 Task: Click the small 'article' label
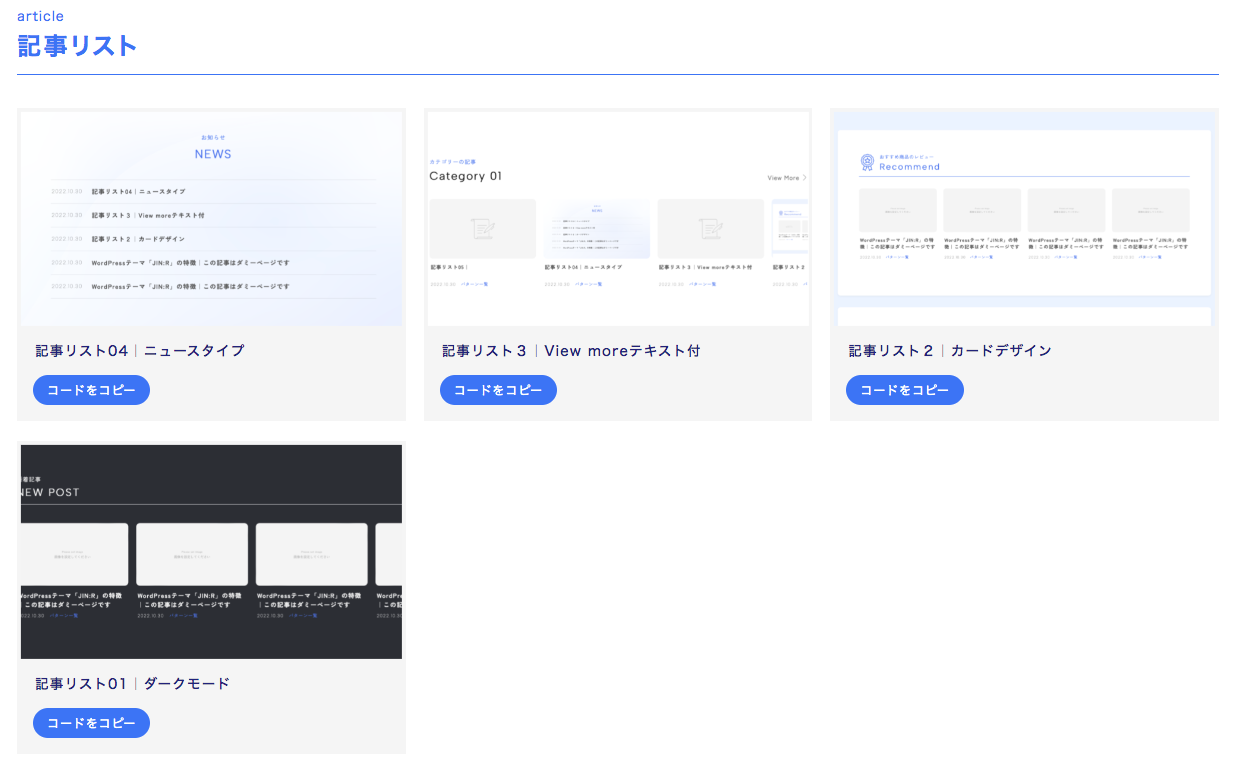tap(40, 16)
